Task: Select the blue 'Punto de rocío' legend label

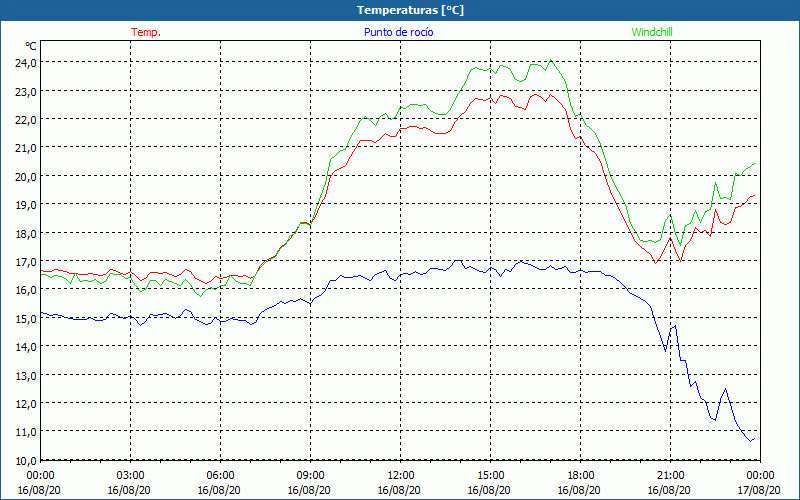Action: coord(398,32)
